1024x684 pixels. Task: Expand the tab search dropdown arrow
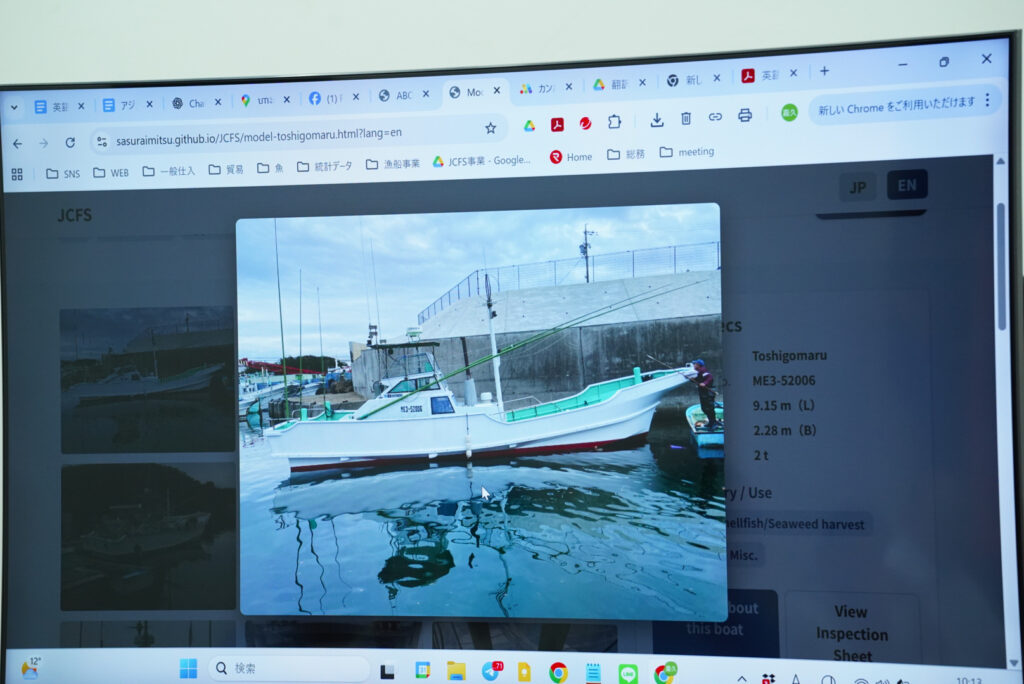[14, 106]
